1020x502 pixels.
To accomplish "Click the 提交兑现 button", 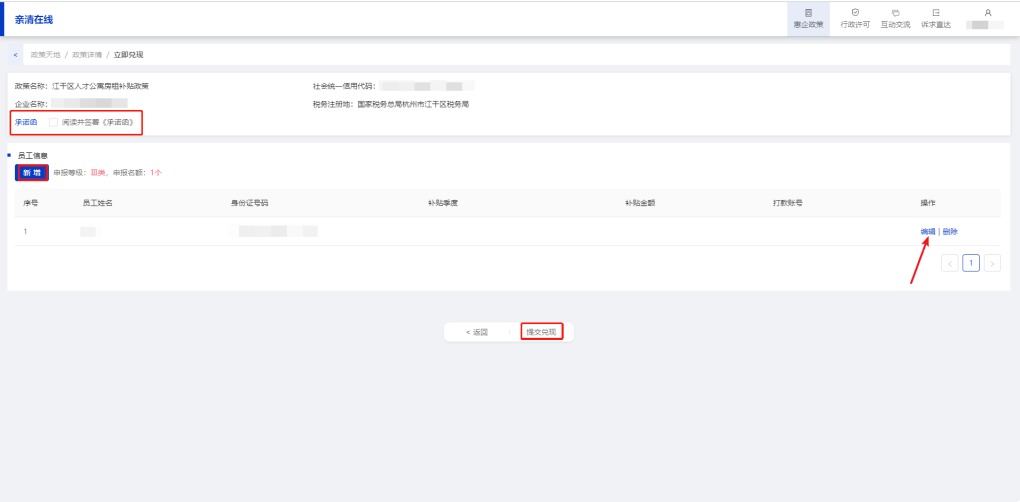I will [x=541, y=331].
